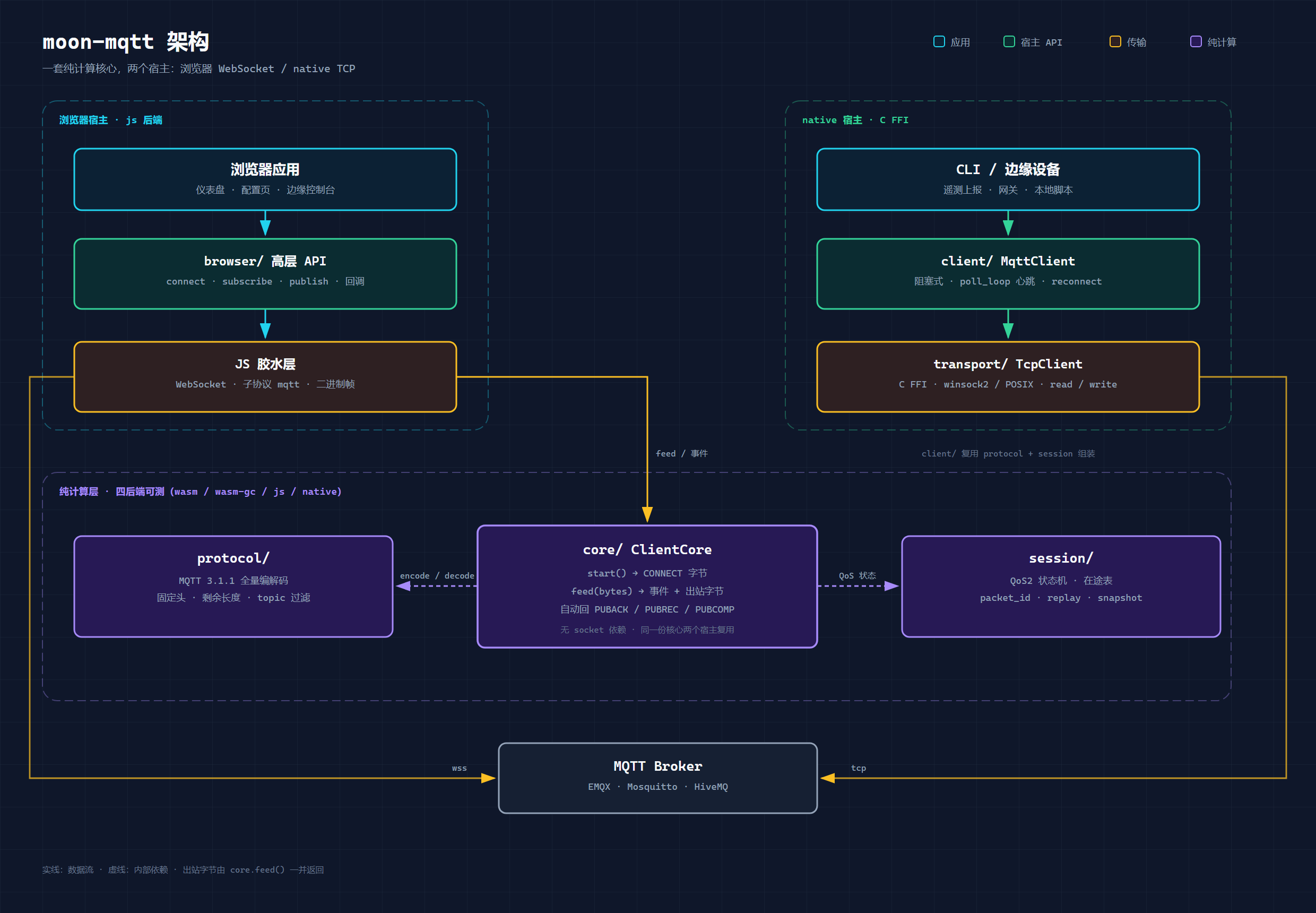Viewport: 1316px width, 913px height.
Task: Select the client/ MqttClient box
Action: 1008,274
